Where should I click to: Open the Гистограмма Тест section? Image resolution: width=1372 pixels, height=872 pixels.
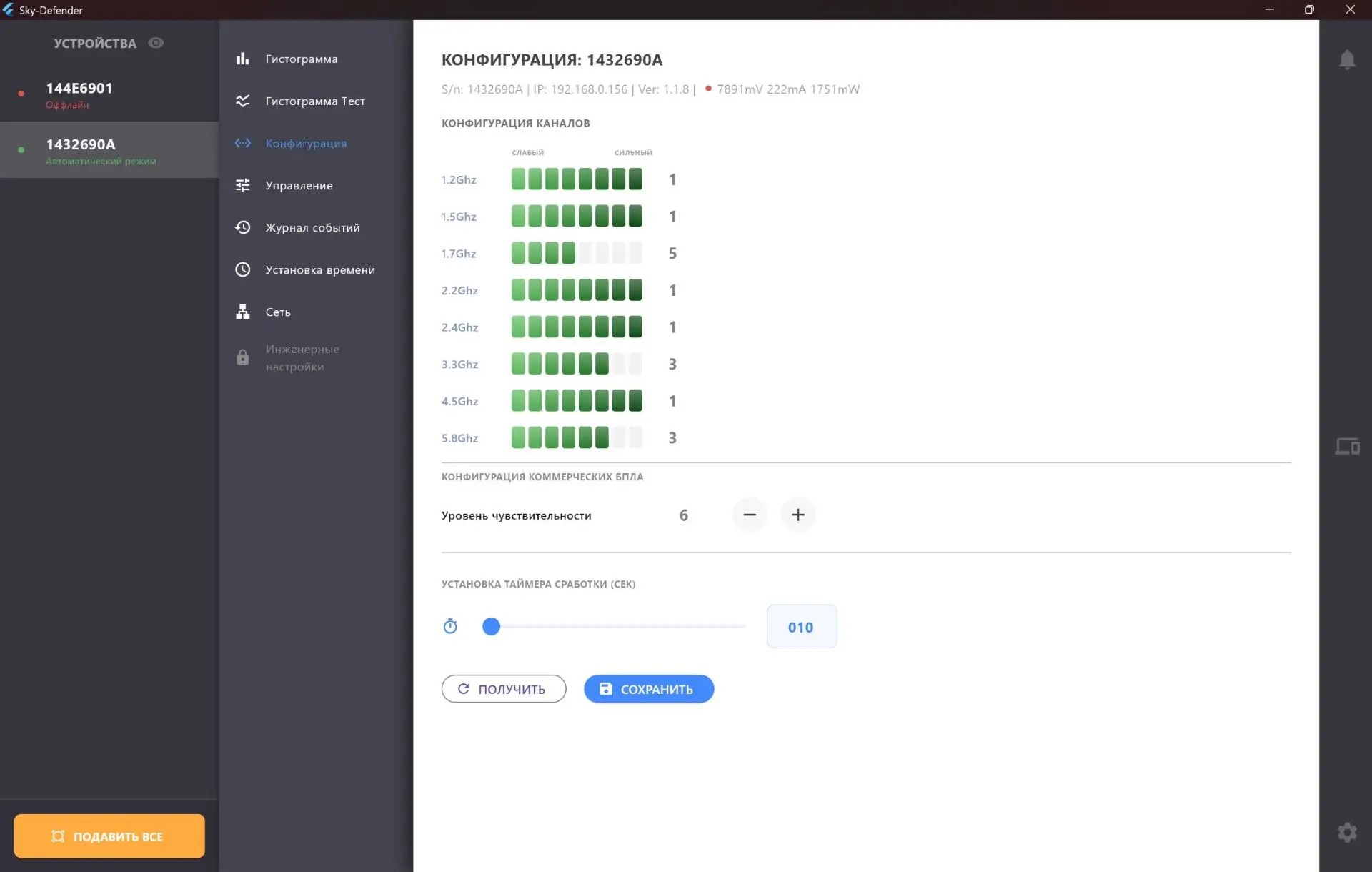point(316,101)
